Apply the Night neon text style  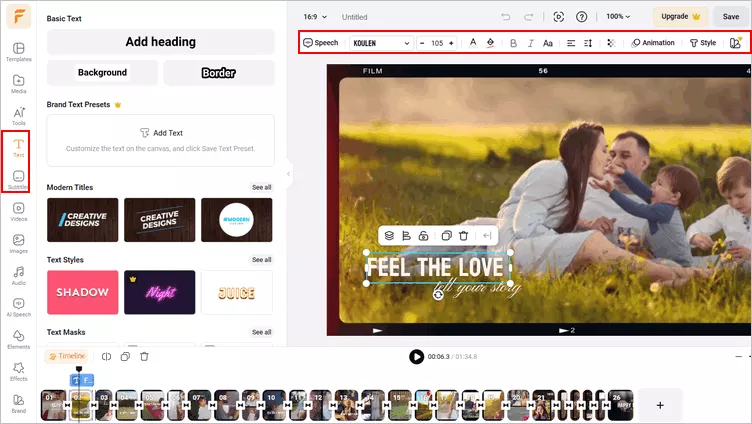pos(160,292)
